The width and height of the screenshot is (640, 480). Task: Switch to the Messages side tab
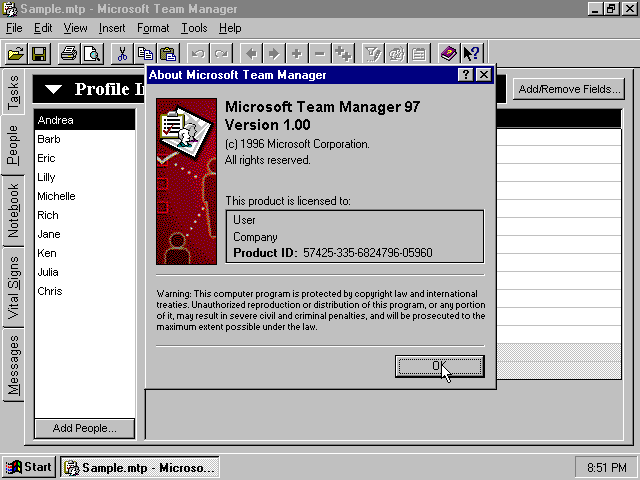(13, 365)
